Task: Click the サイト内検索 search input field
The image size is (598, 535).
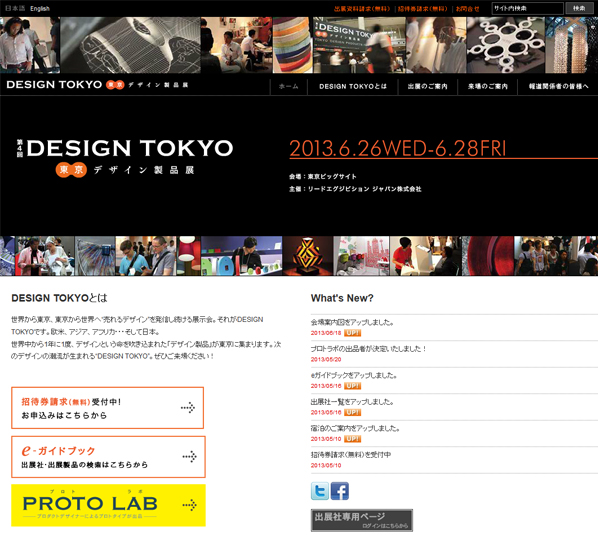Action: coord(527,8)
